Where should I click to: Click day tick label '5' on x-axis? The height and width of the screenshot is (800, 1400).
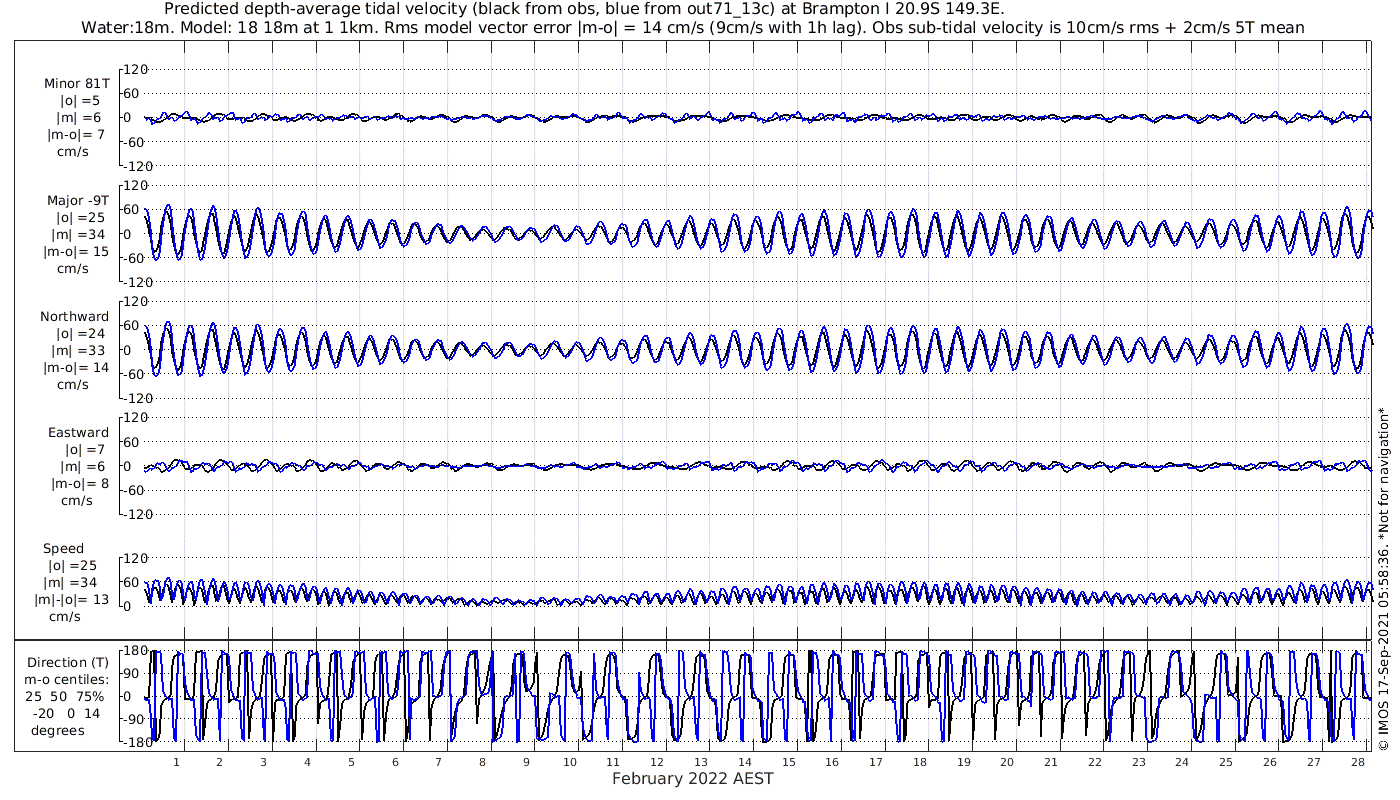[x=351, y=762]
